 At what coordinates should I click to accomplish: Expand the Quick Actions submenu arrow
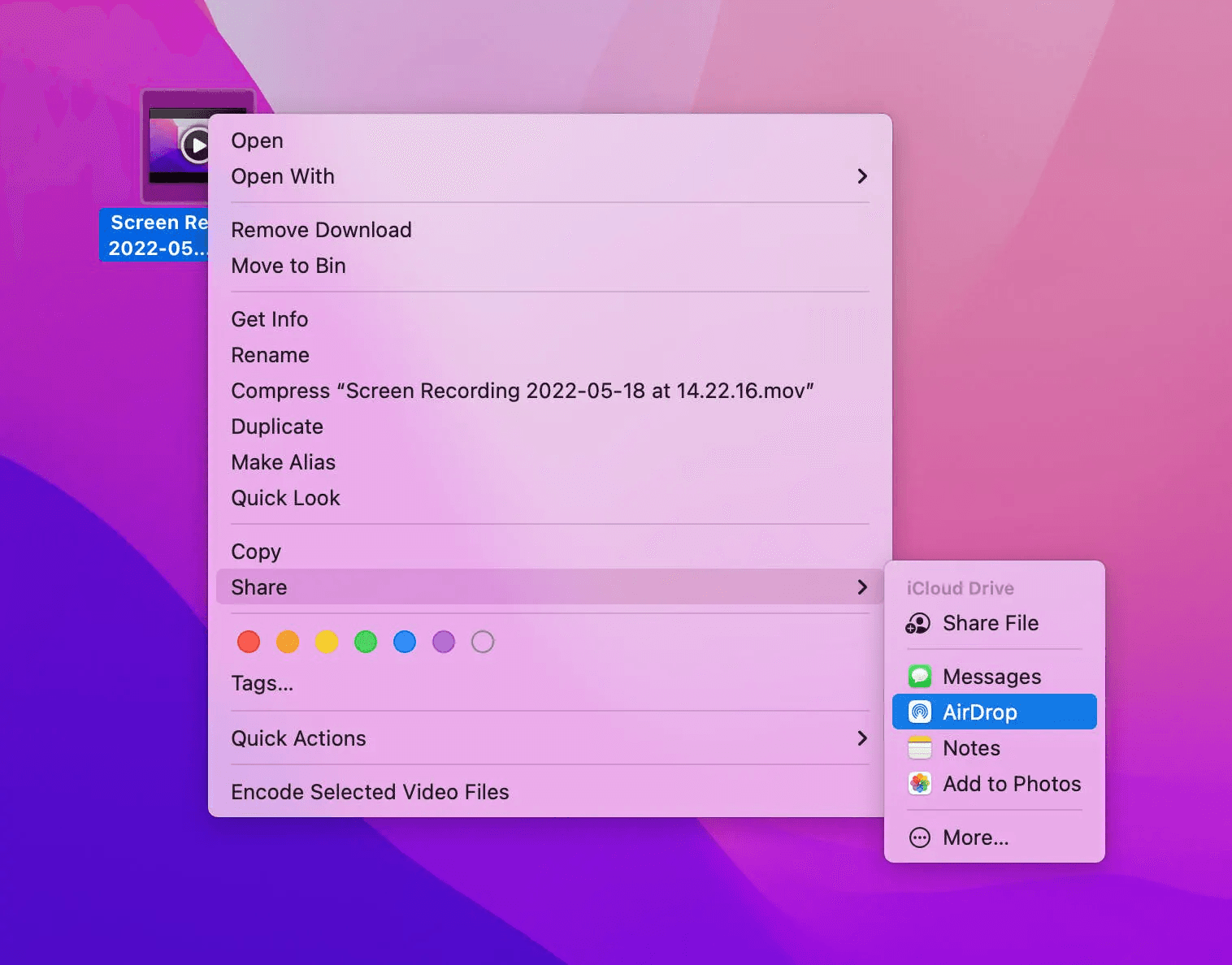[862, 738]
